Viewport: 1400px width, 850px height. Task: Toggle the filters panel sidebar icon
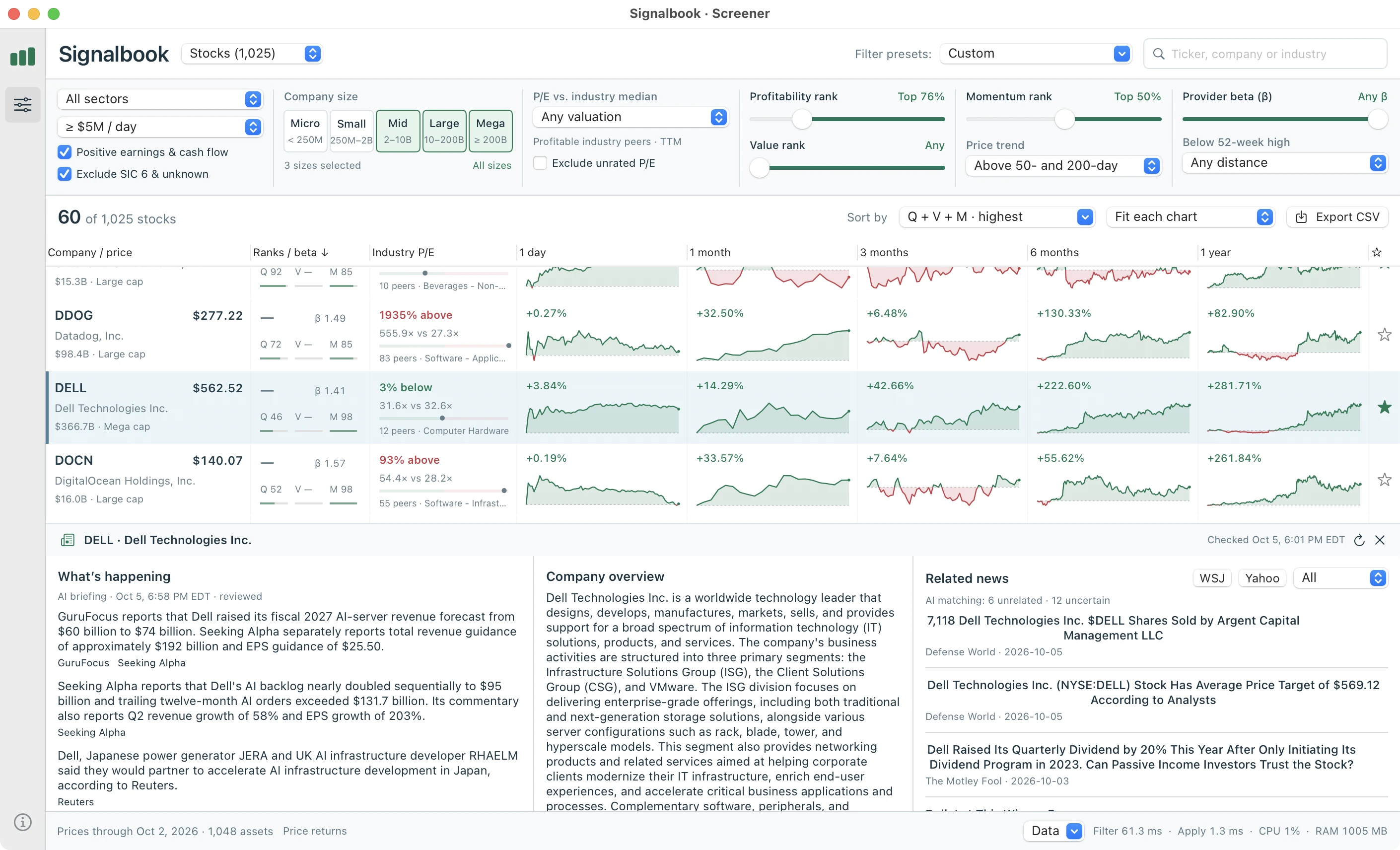pyautogui.click(x=23, y=105)
